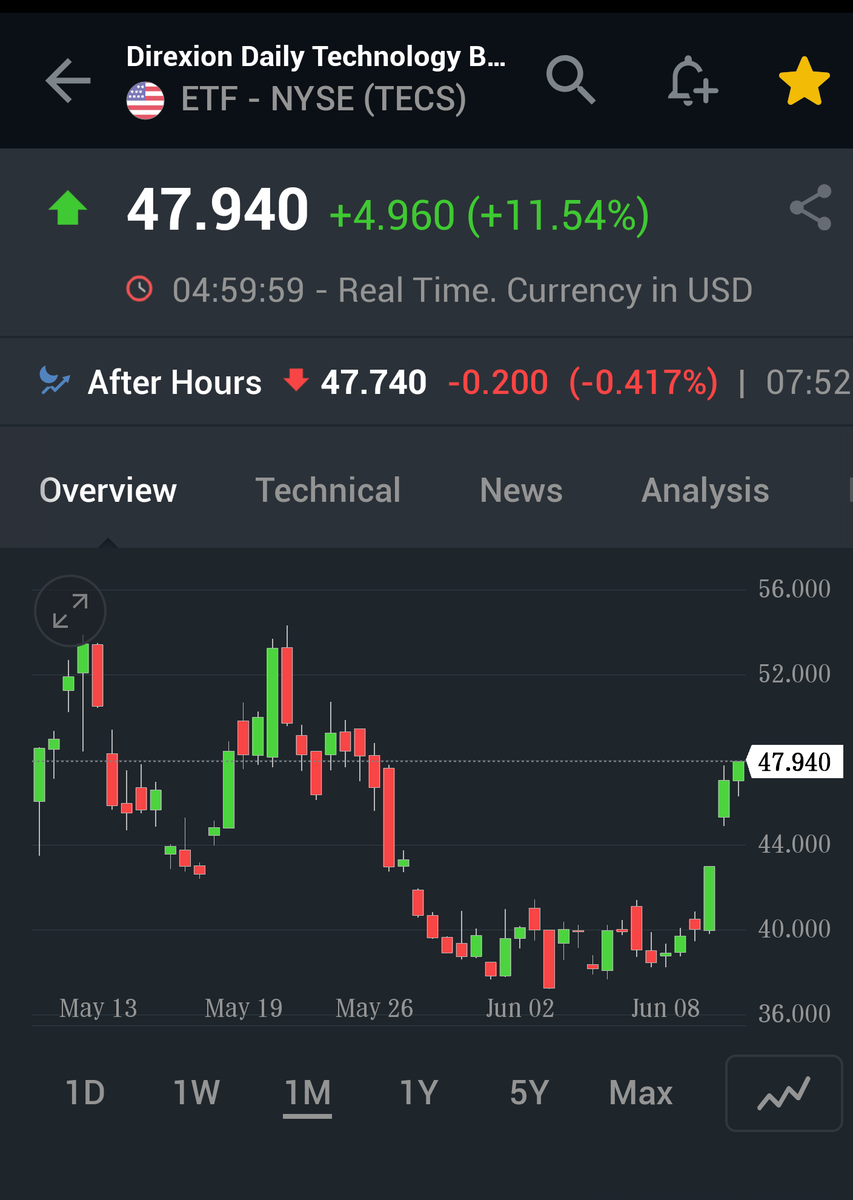
Task: Switch chart type with line-chart icon
Action: (783, 1093)
